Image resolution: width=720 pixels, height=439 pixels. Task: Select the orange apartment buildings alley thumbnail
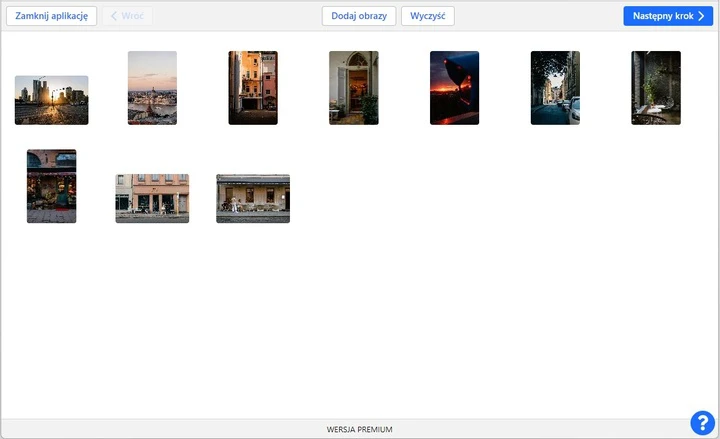coord(253,88)
